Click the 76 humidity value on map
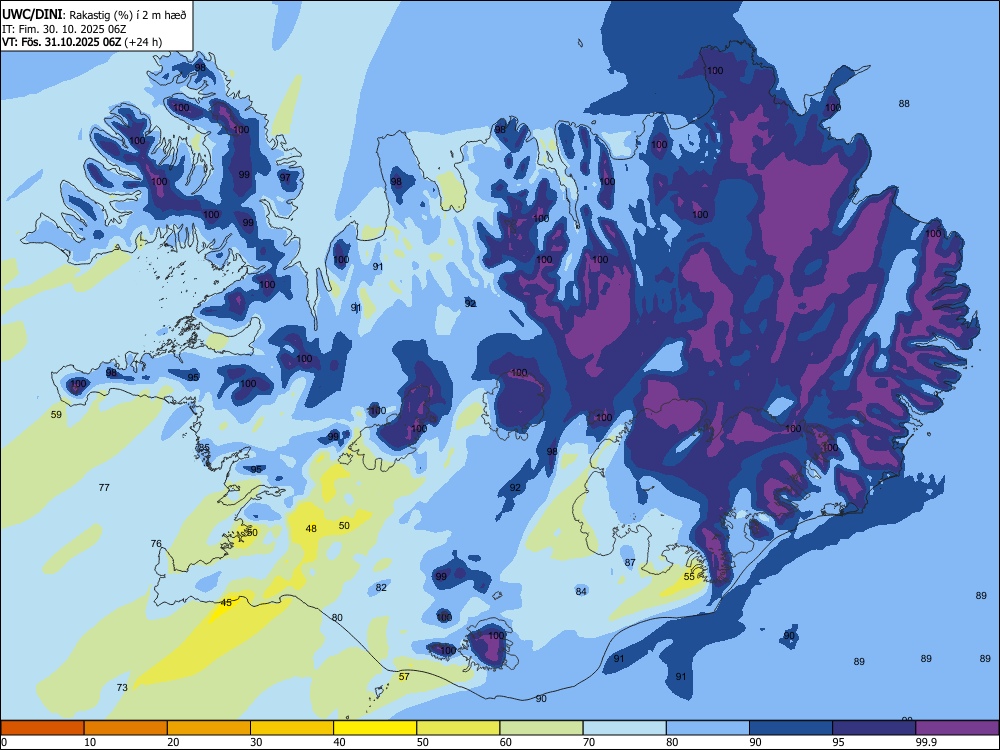The width and height of the screenshot is (1000, 750). point(156,543)
